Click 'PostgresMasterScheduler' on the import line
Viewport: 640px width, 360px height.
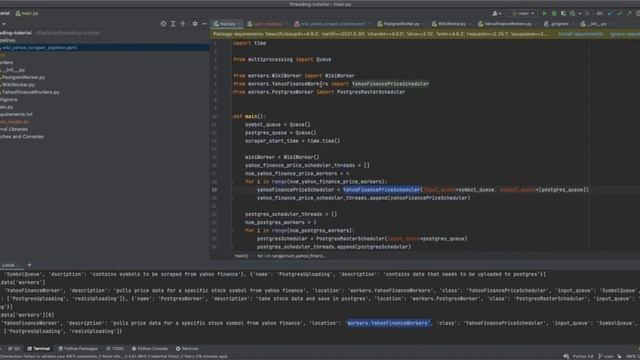coord(371,92)
